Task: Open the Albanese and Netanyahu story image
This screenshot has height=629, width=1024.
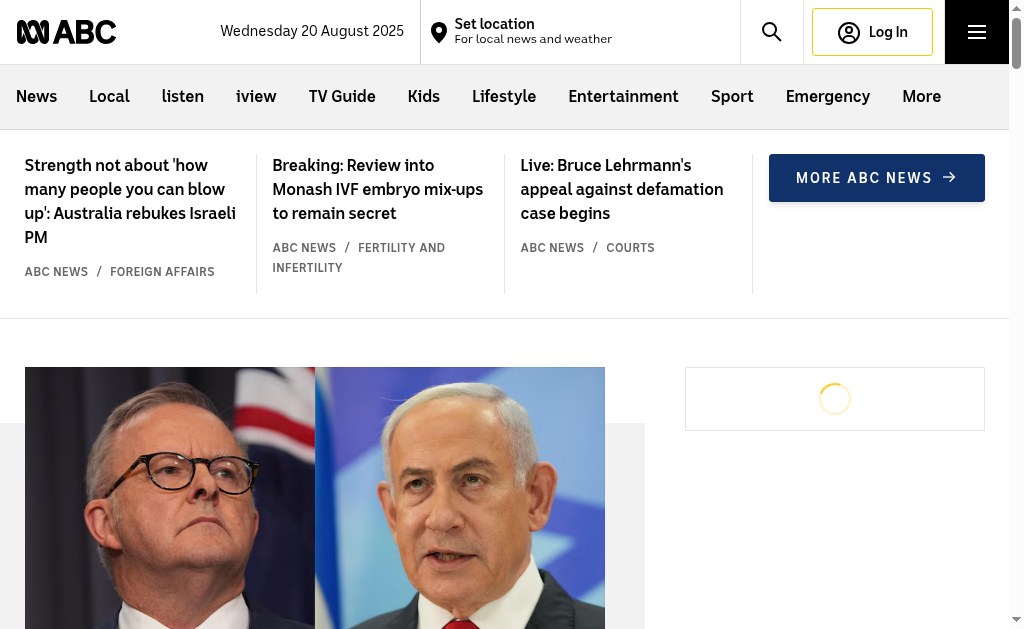Action: 315,498
